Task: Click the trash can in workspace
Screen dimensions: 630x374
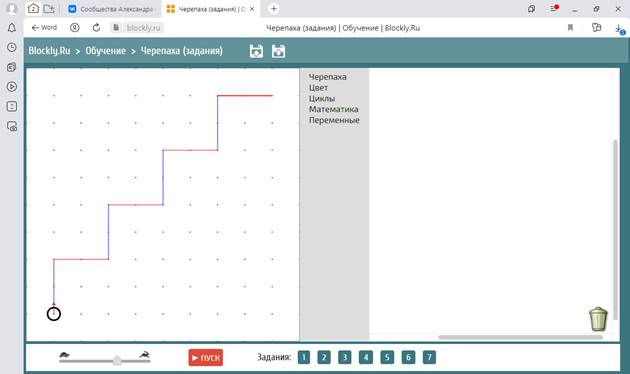Action: pyautogui.click(x=598, y=319)
